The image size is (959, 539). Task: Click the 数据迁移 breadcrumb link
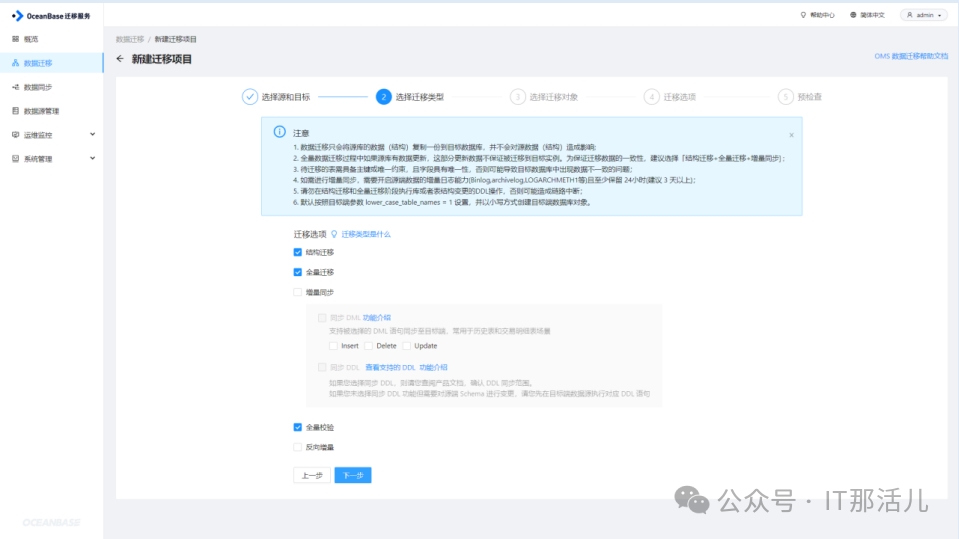point(130,39)
